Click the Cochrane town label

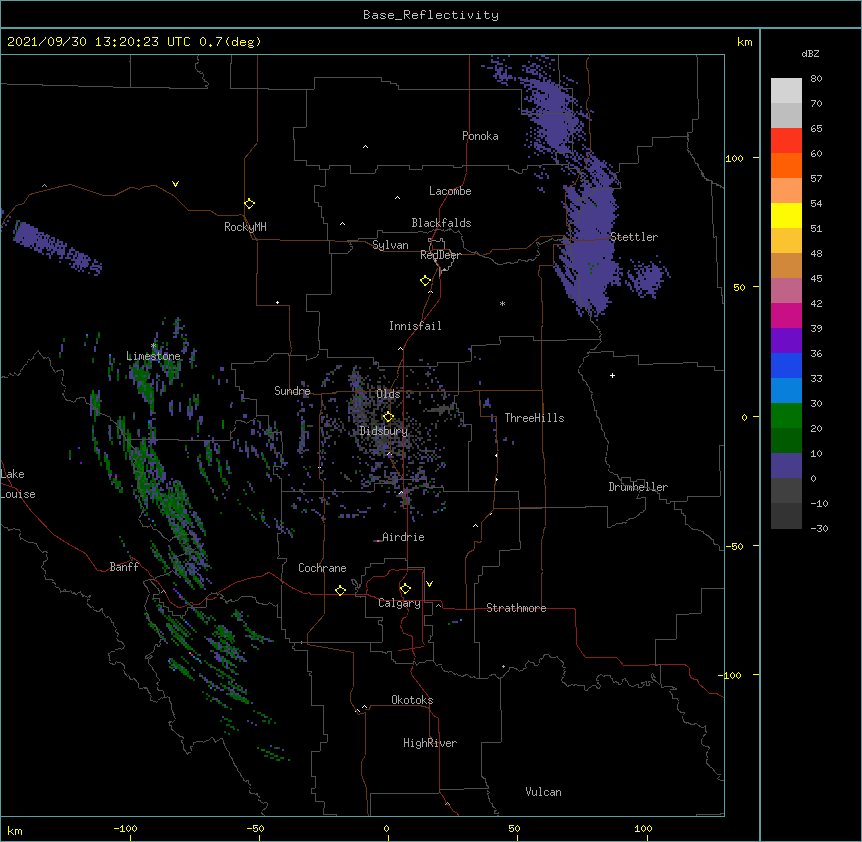click(x=322, y=568)
